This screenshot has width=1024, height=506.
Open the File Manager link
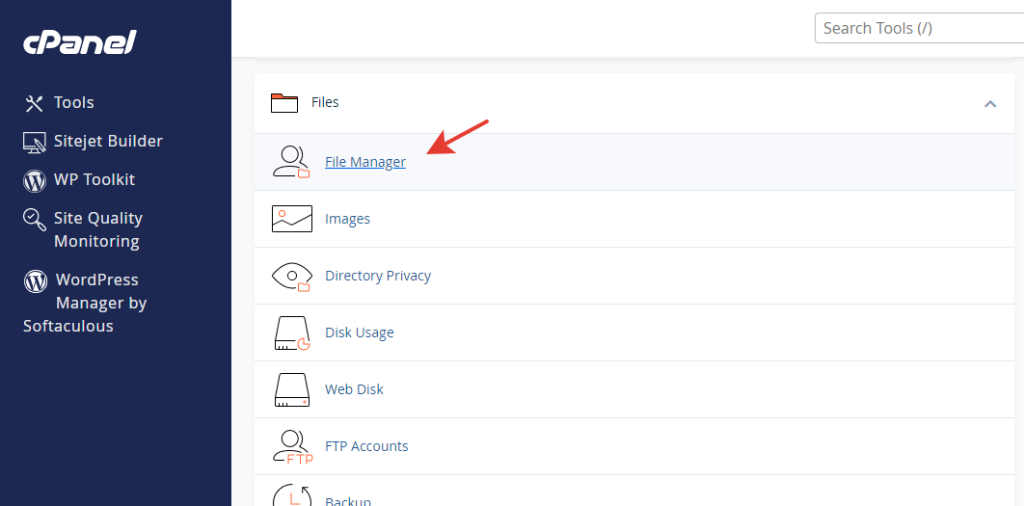tap(365, 162)
